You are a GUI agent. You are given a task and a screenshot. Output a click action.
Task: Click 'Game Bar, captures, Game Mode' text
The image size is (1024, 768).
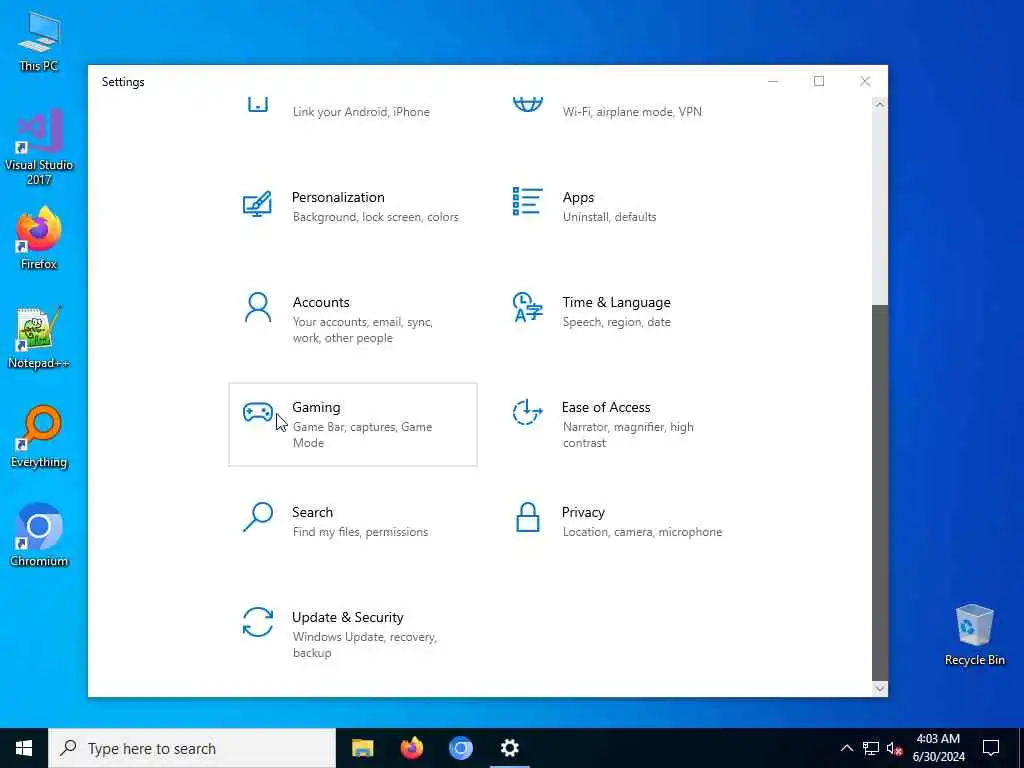point(362,435)
